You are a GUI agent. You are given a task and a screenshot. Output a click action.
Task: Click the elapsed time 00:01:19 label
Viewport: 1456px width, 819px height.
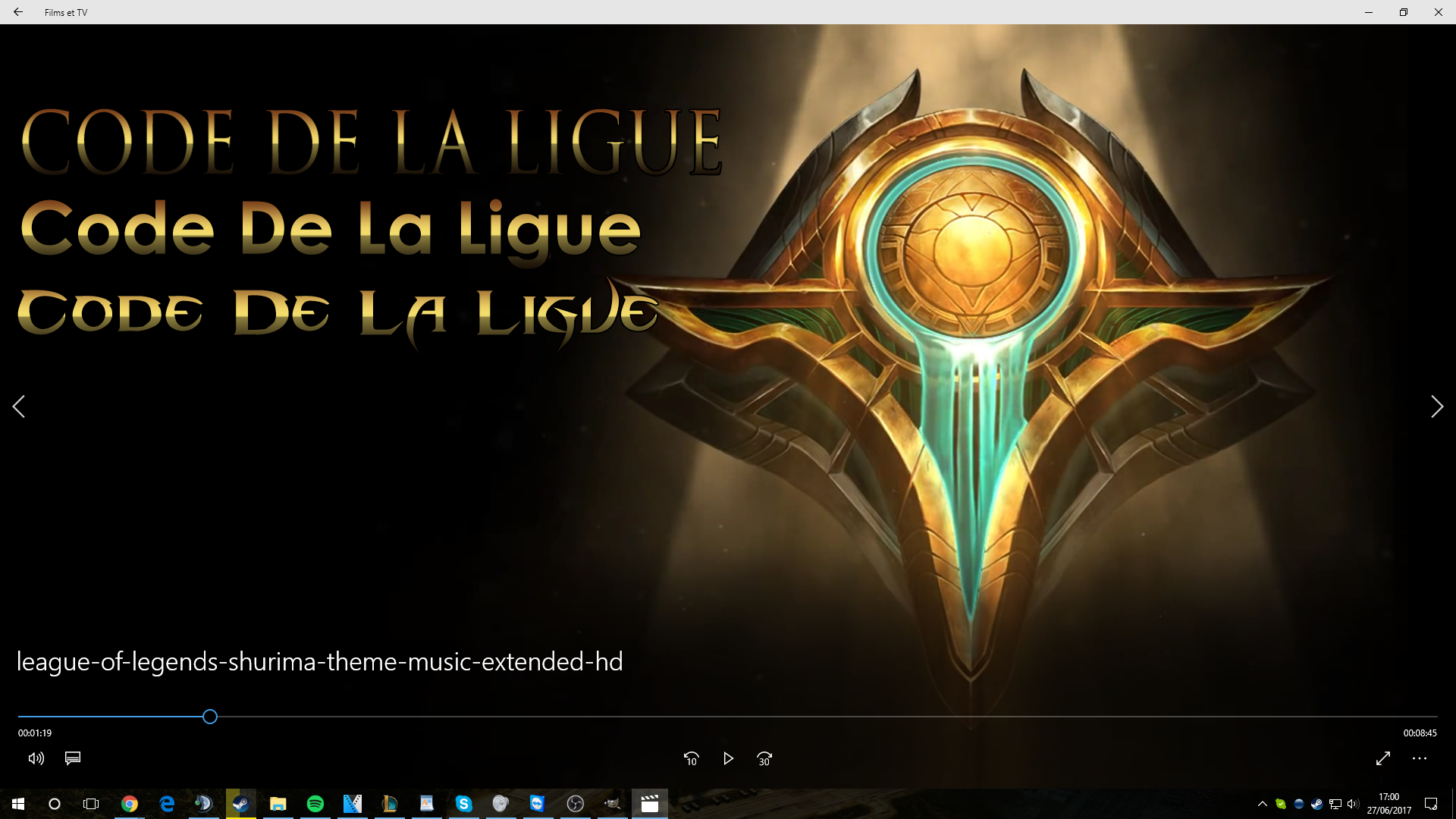tap(35, 733)
